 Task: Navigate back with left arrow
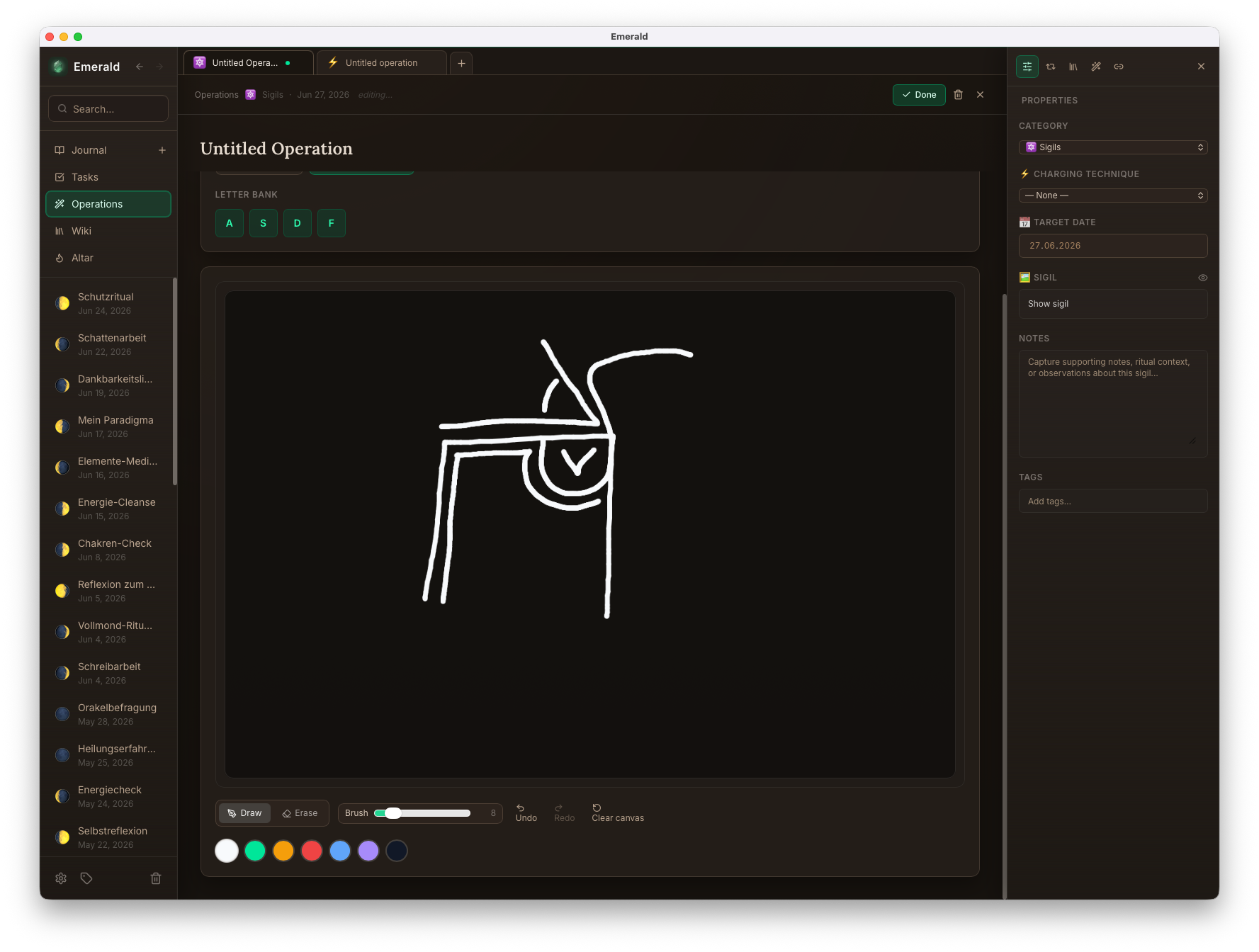tap(140, 67)
